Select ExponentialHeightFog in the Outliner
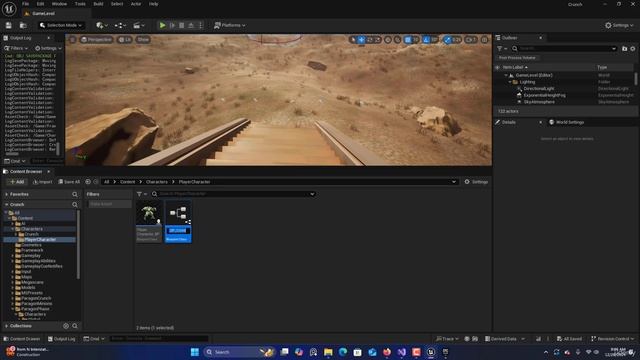This screenshot has width=640, height=360. click(544, 95)
